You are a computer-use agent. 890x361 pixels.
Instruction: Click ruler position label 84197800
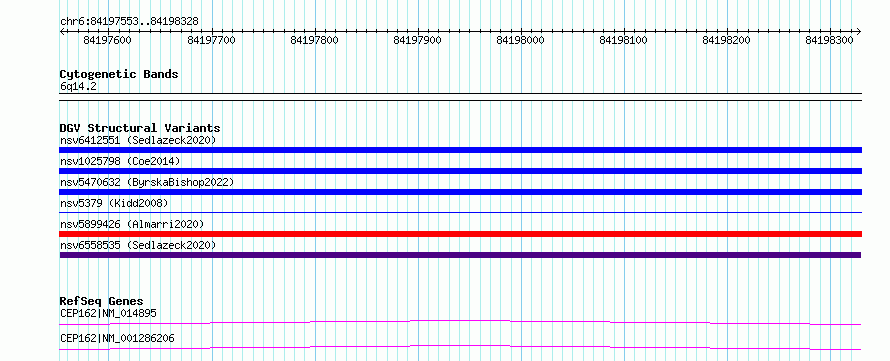(314, 40)
